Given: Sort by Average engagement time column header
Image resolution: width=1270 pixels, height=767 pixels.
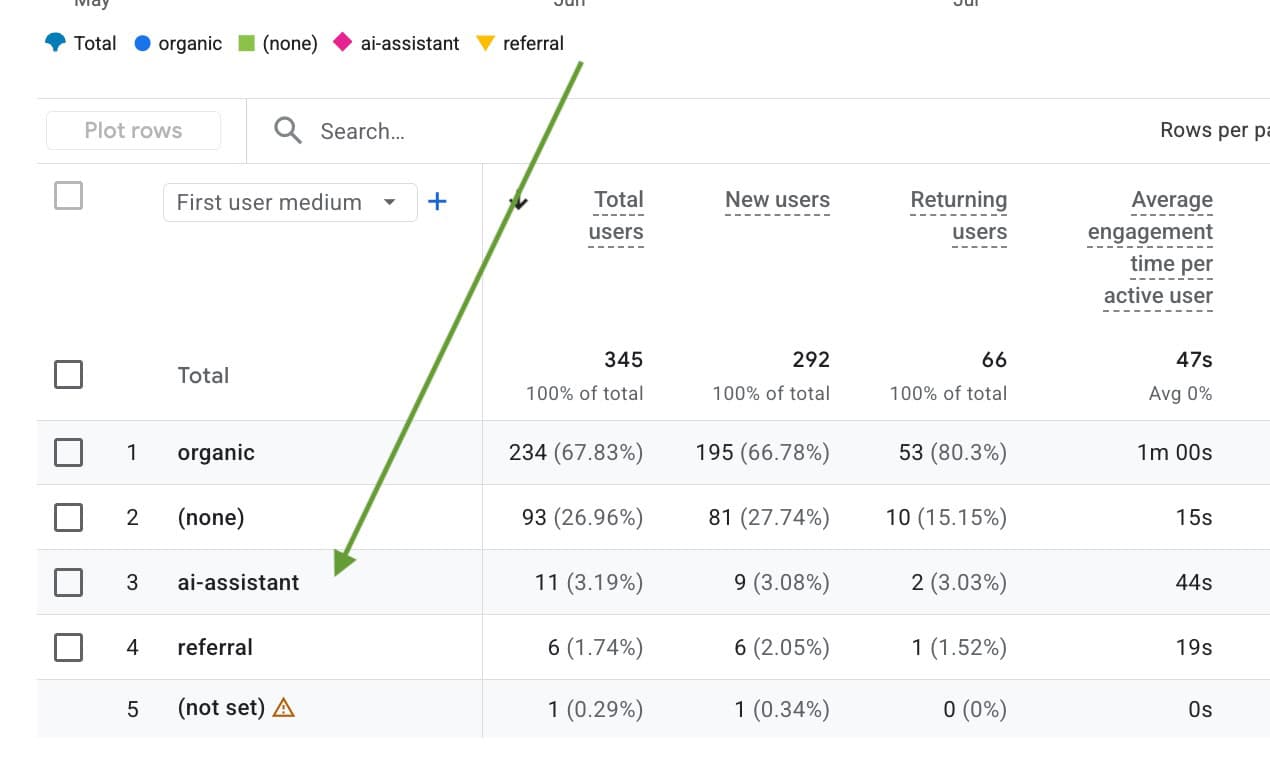Looking at the screenshot, I should pos(1150,247).
